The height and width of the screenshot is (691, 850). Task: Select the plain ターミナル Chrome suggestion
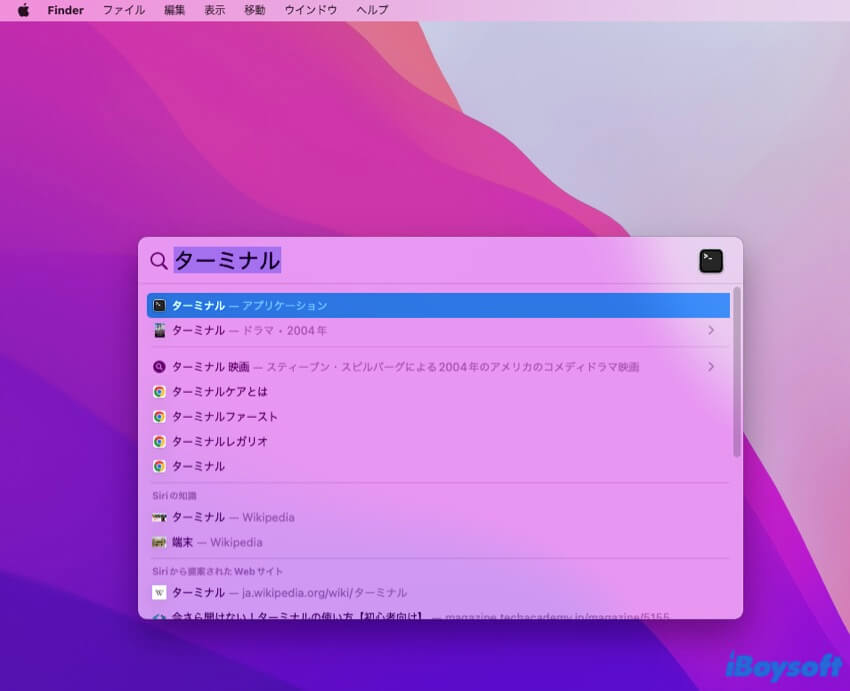tap(438, 467)
